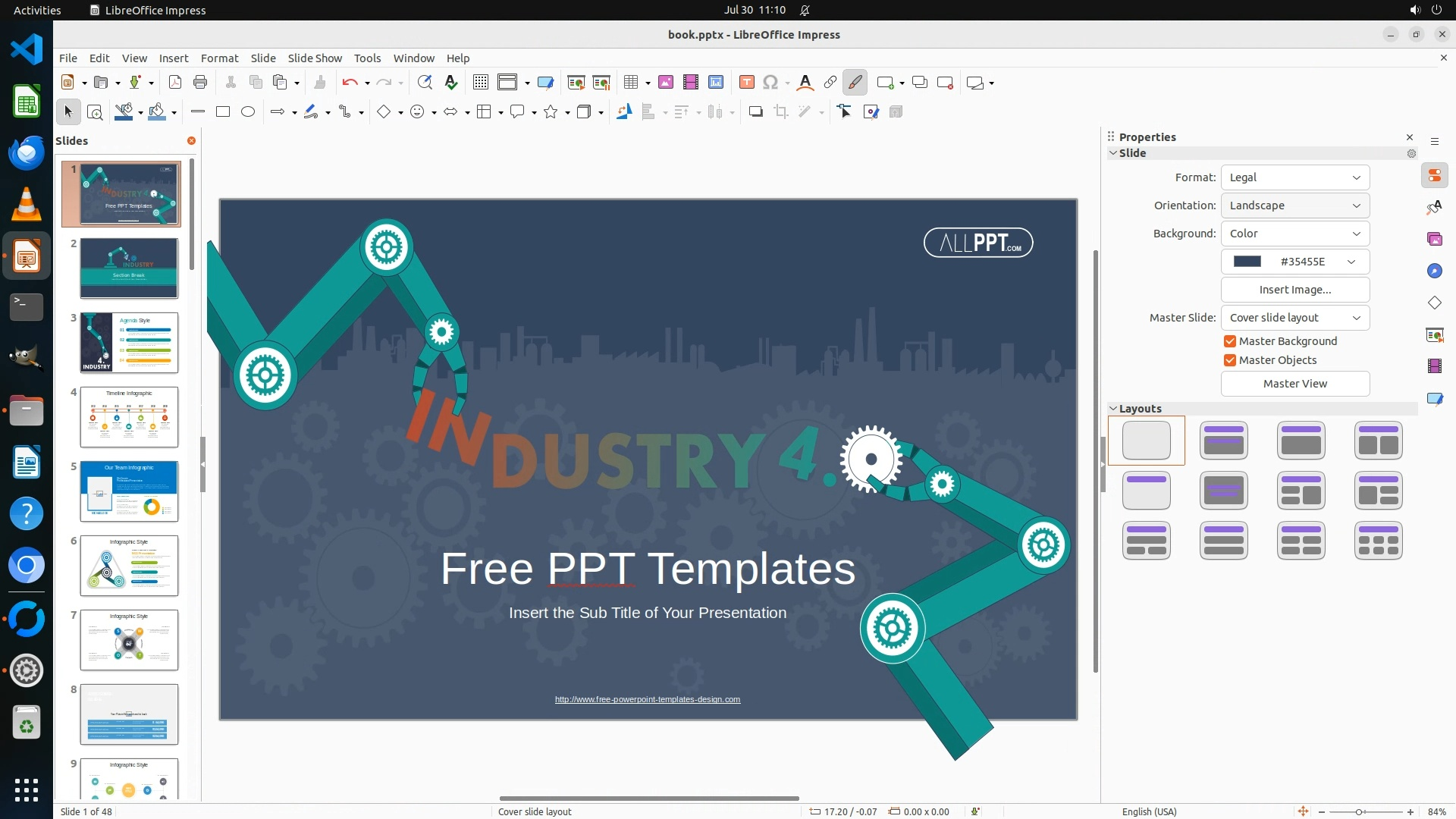Select the Title, Content layout option
Image resolution: width=1456 pixels, height=819 pixels.
pos(1301,441)
